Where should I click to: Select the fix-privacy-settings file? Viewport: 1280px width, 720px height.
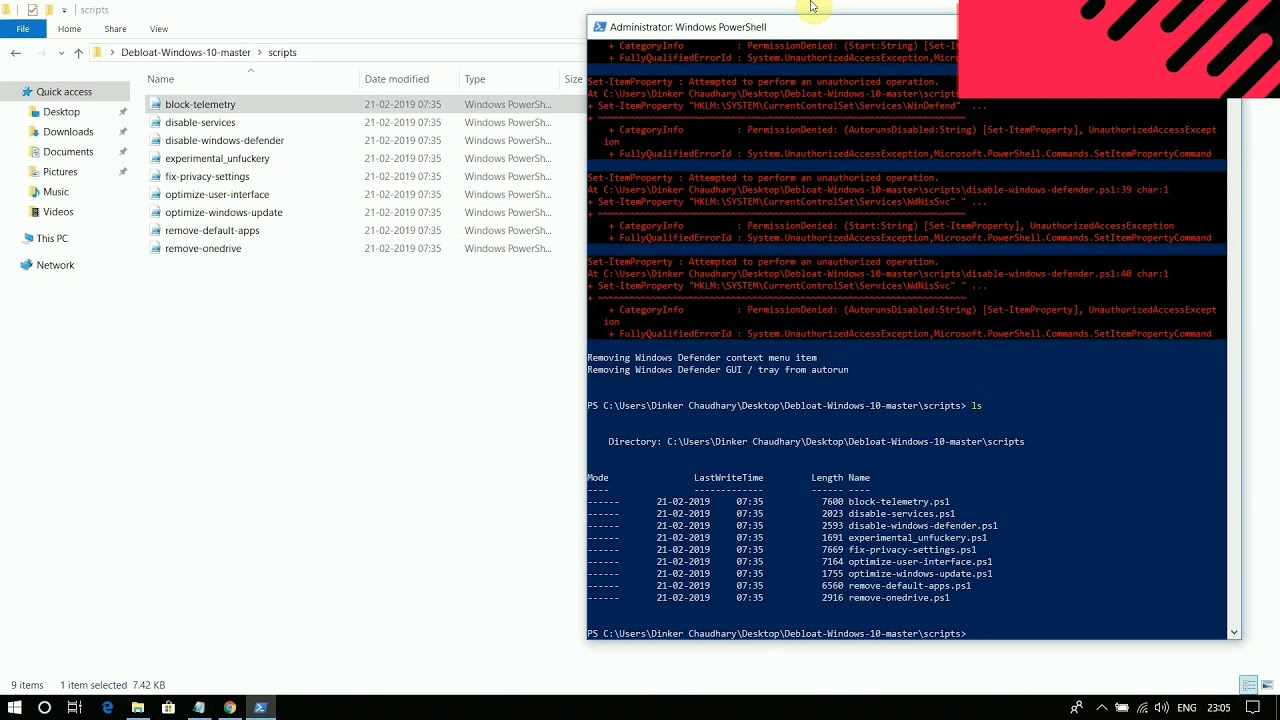pyautogui.click(x=207, y=176)
